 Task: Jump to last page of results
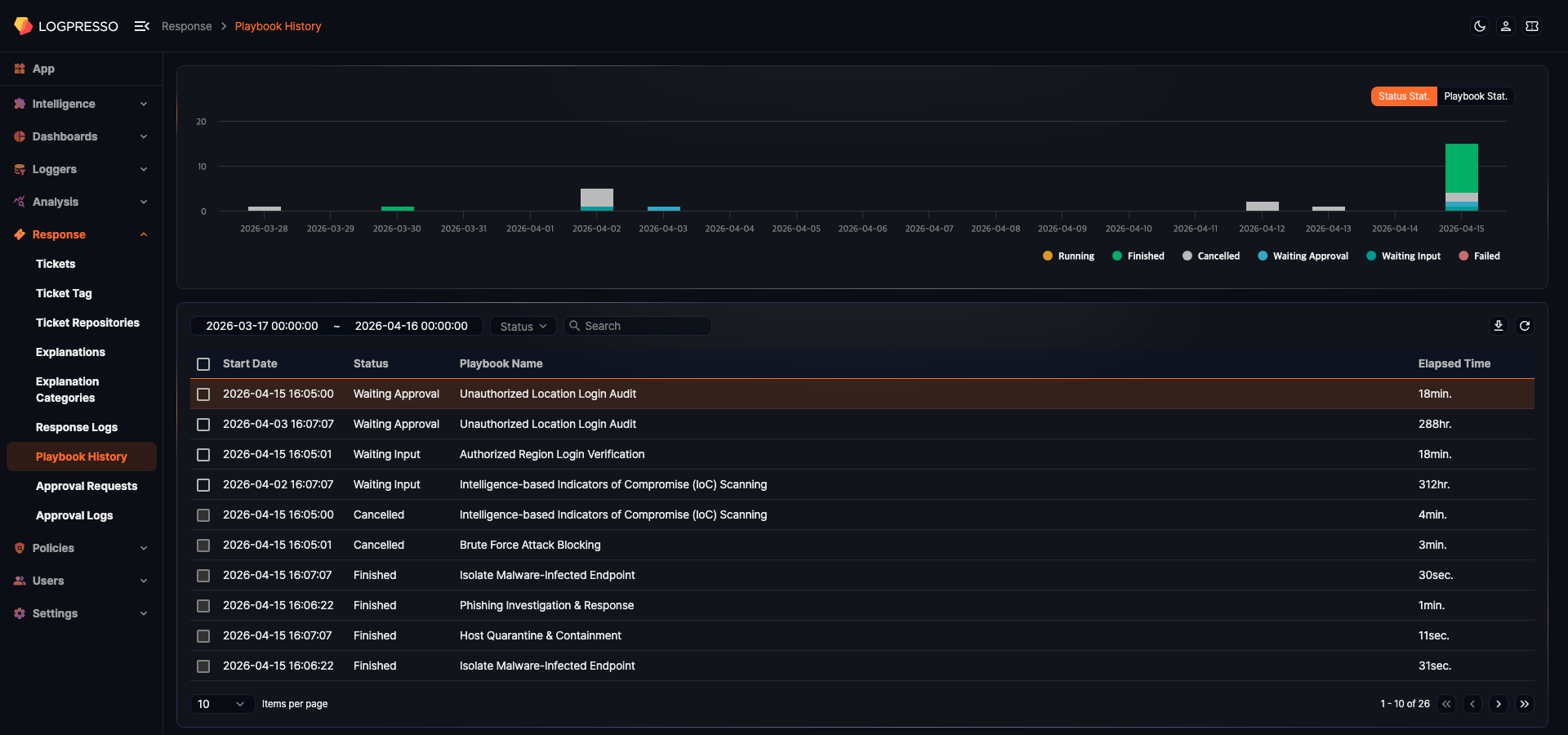click(x=1524, y=704)
